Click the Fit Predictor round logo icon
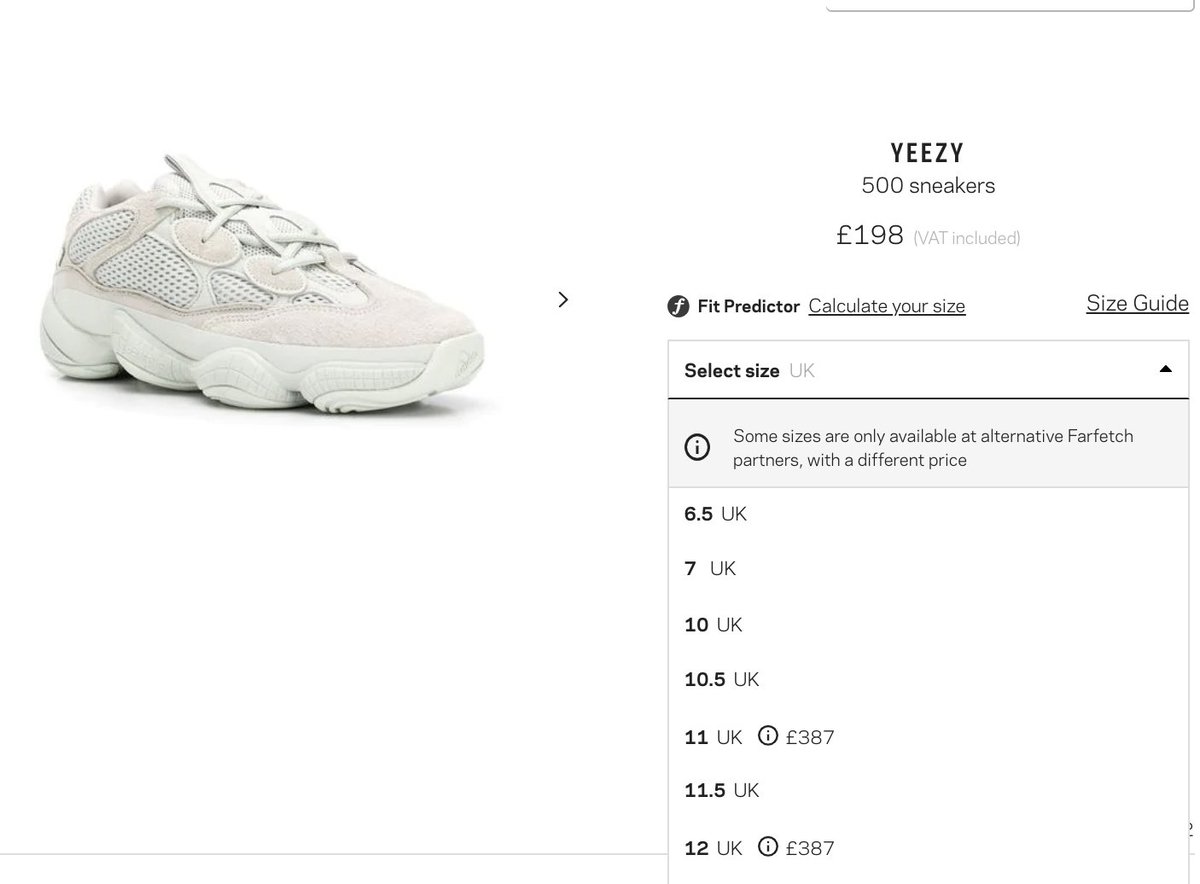The width and height of the screenshot is (1200, 884). pos(678,306)
